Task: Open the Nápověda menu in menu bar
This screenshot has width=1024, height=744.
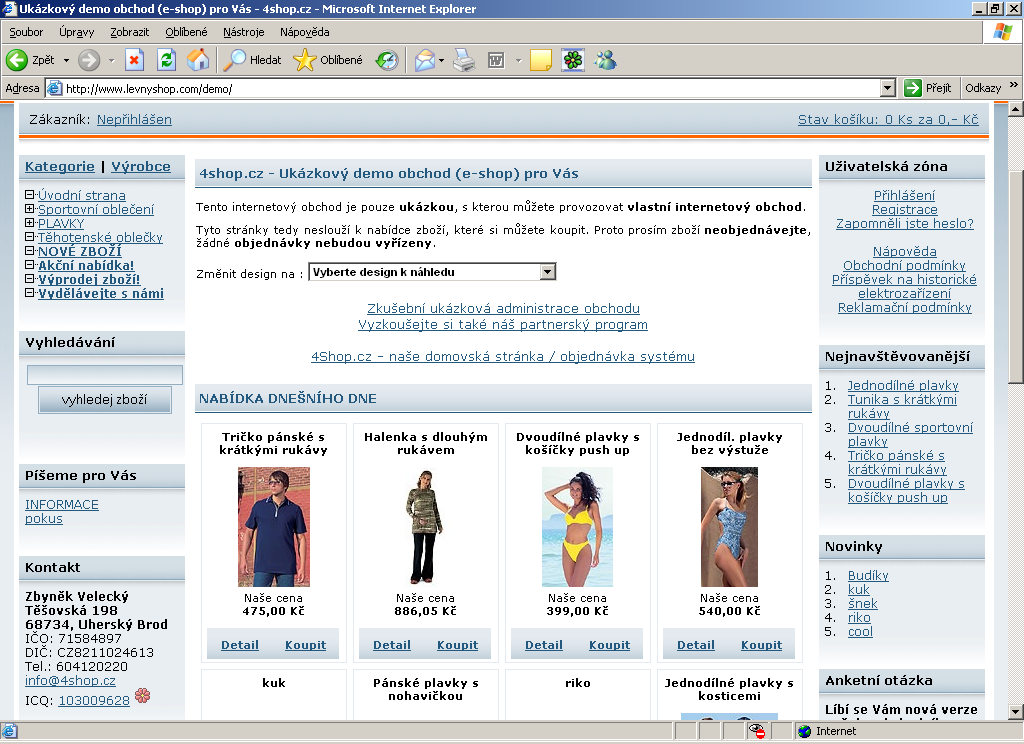Action: (x=304, y=32)
